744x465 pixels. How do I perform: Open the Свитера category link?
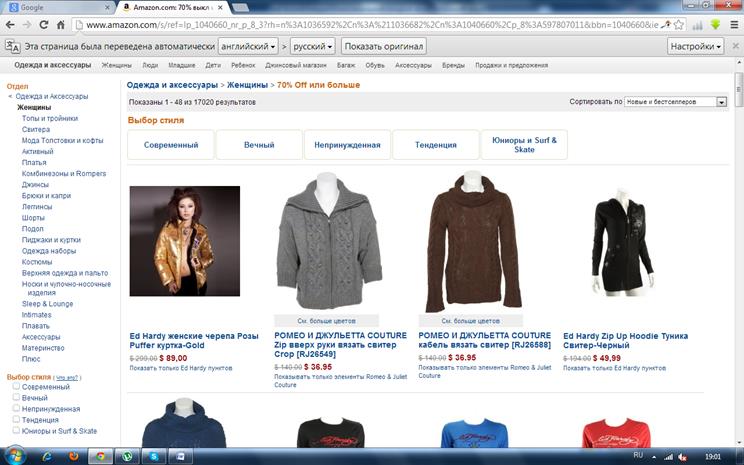tap(36, 130)
